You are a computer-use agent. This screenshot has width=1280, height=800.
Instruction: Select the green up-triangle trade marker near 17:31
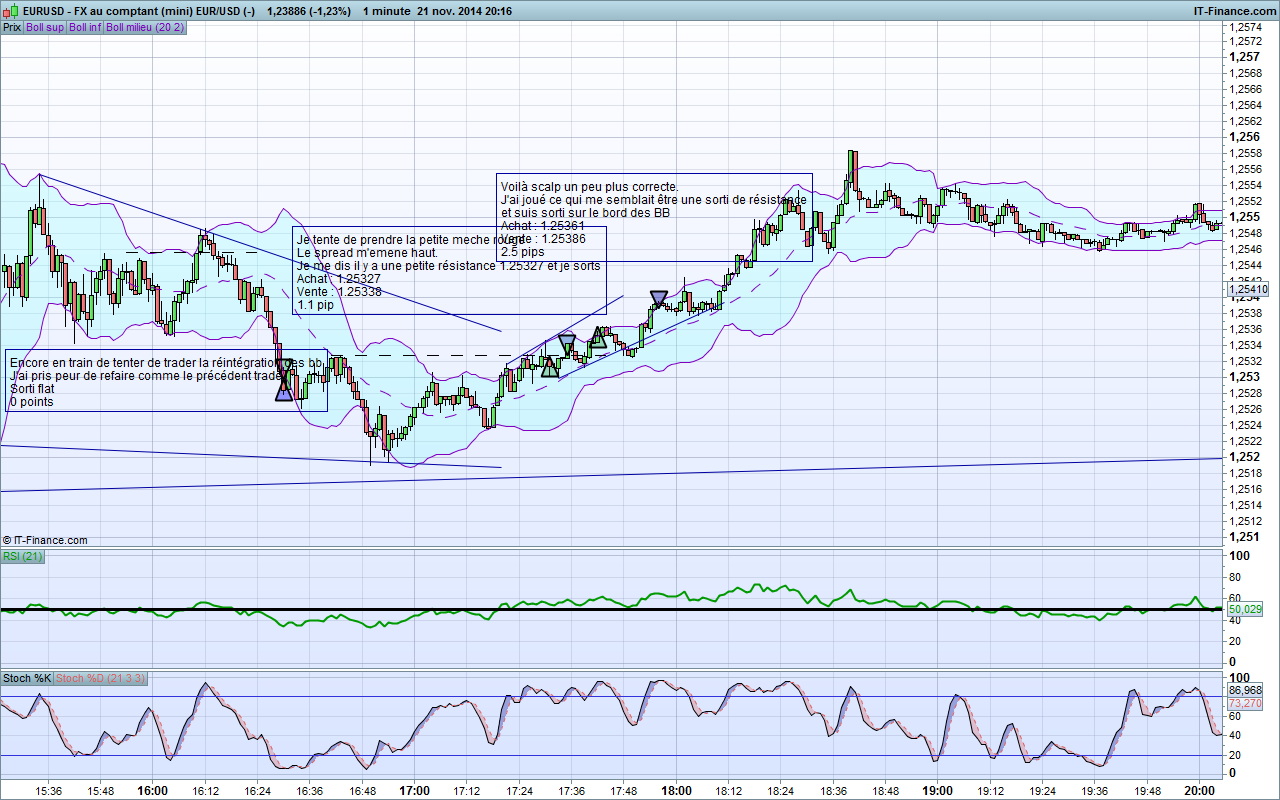point(550,367)
